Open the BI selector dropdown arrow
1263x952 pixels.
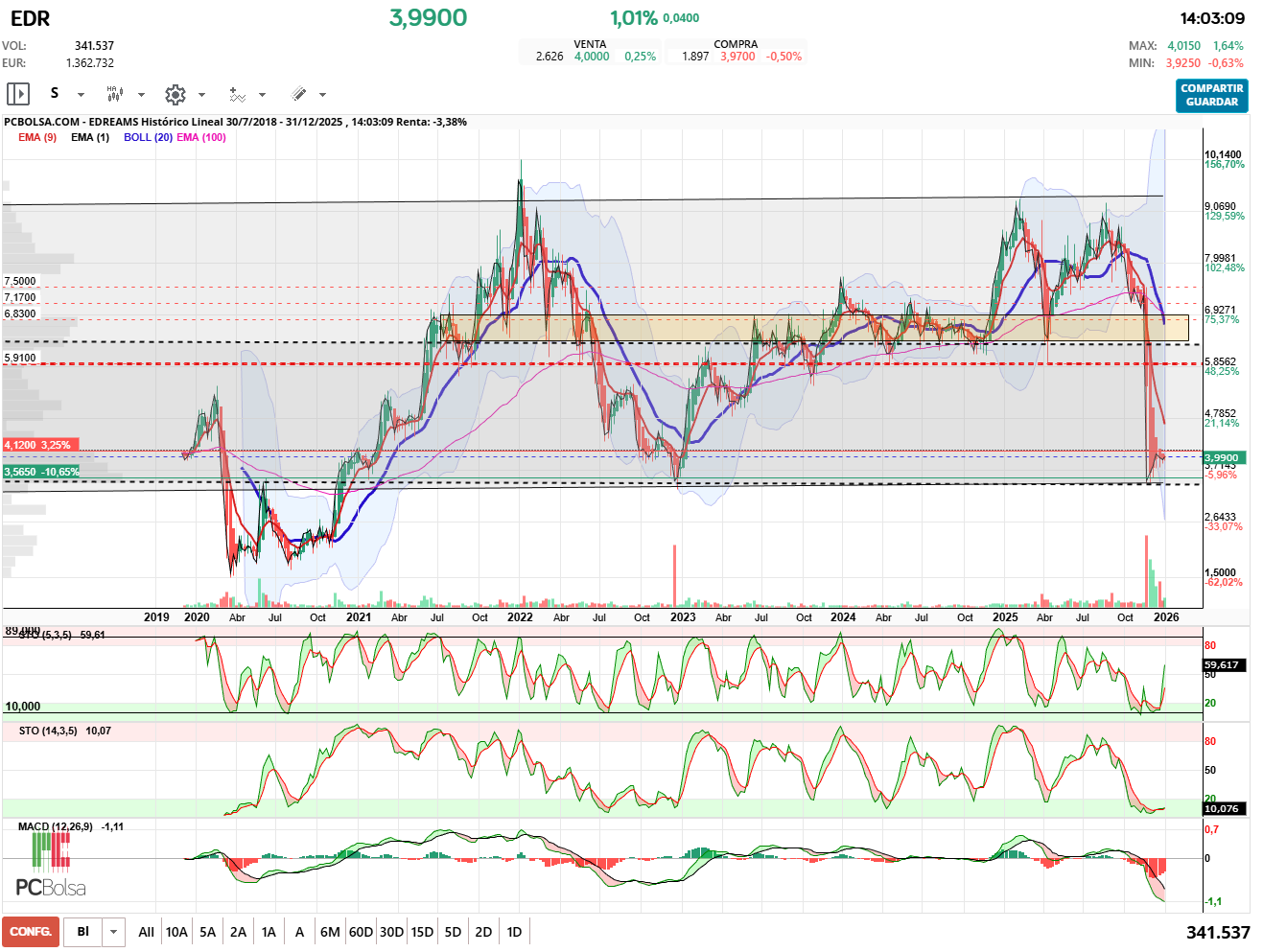[x=114, y=932]
